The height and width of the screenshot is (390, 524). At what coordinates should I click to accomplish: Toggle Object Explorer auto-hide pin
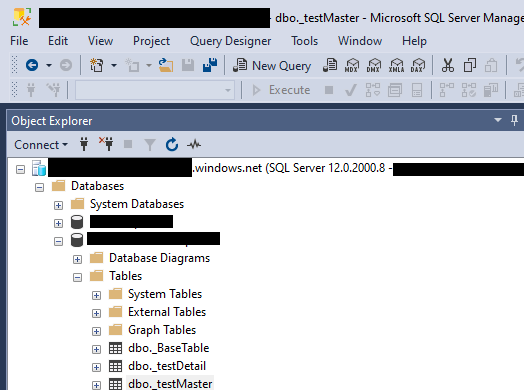pos(514,120)
